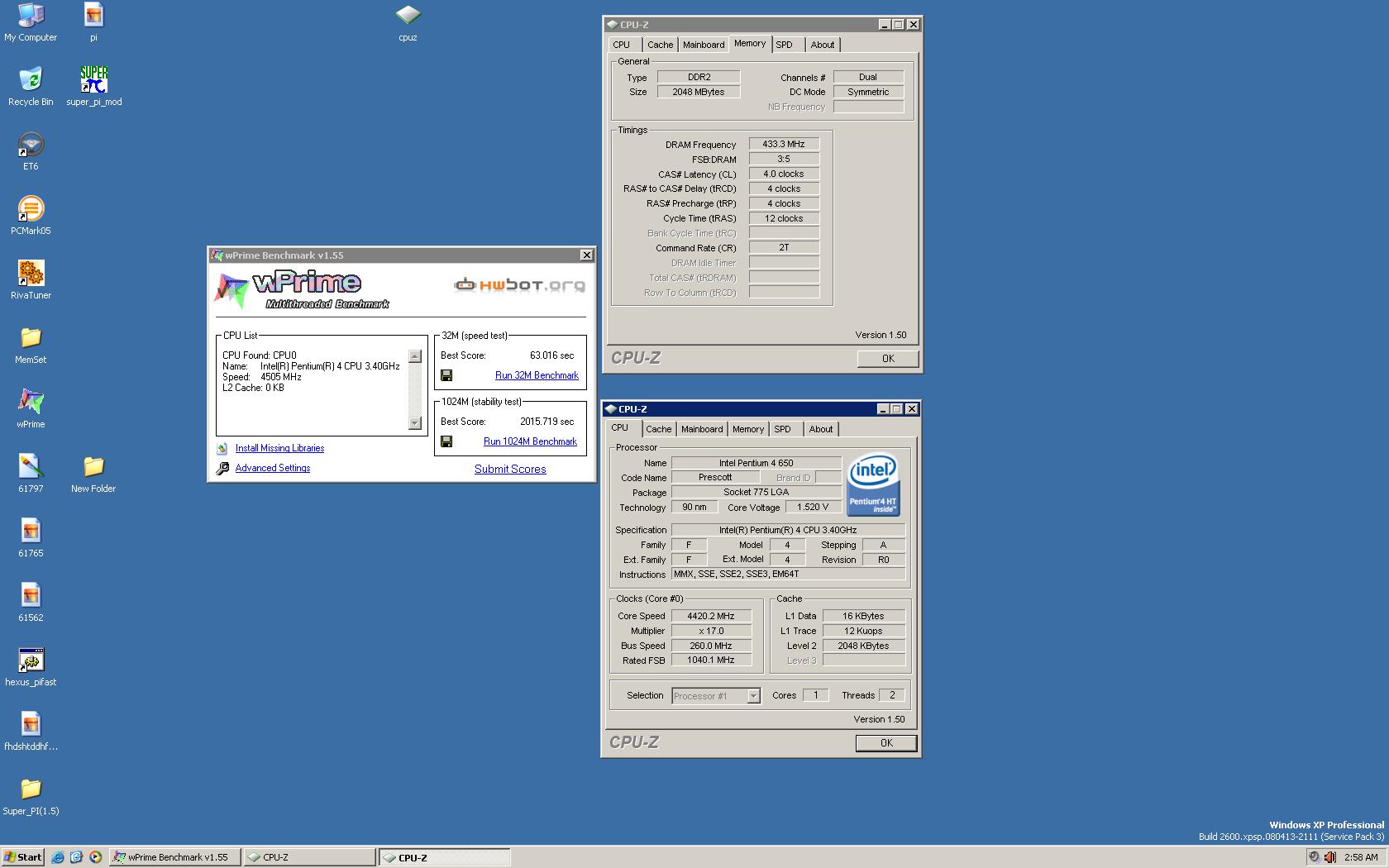Click CPU List scroll down arrow
This screenshot has width=1389, height=868.
415,423
